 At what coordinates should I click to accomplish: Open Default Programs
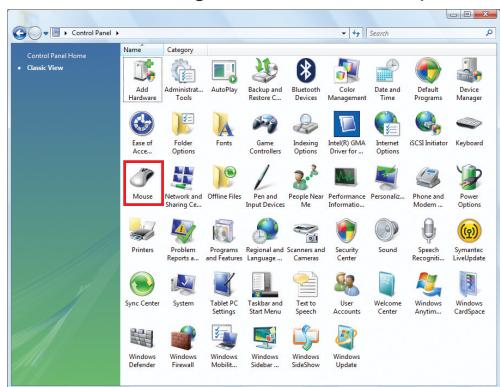pyautogui.click(x=428, y=79)
